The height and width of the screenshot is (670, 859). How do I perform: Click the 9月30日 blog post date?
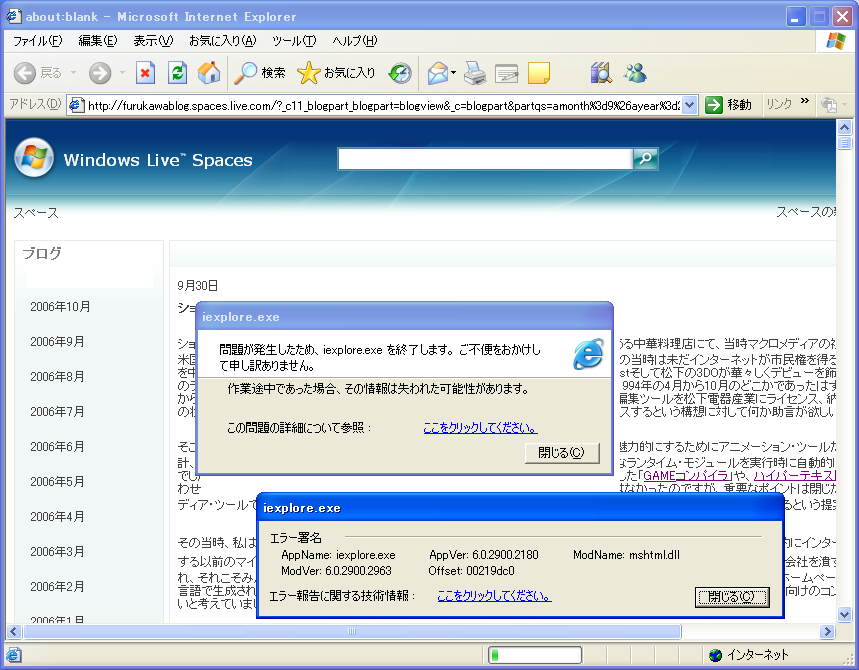[x=198, y=285]
